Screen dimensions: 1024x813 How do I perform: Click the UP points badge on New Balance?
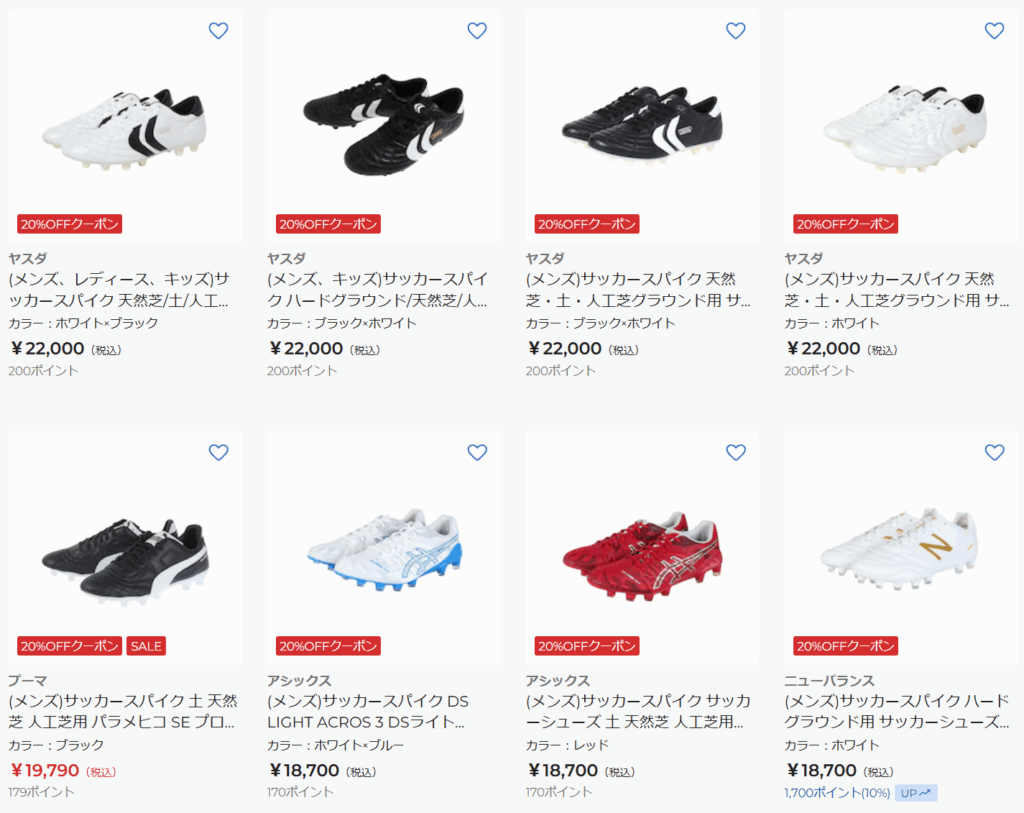point(916,793)
